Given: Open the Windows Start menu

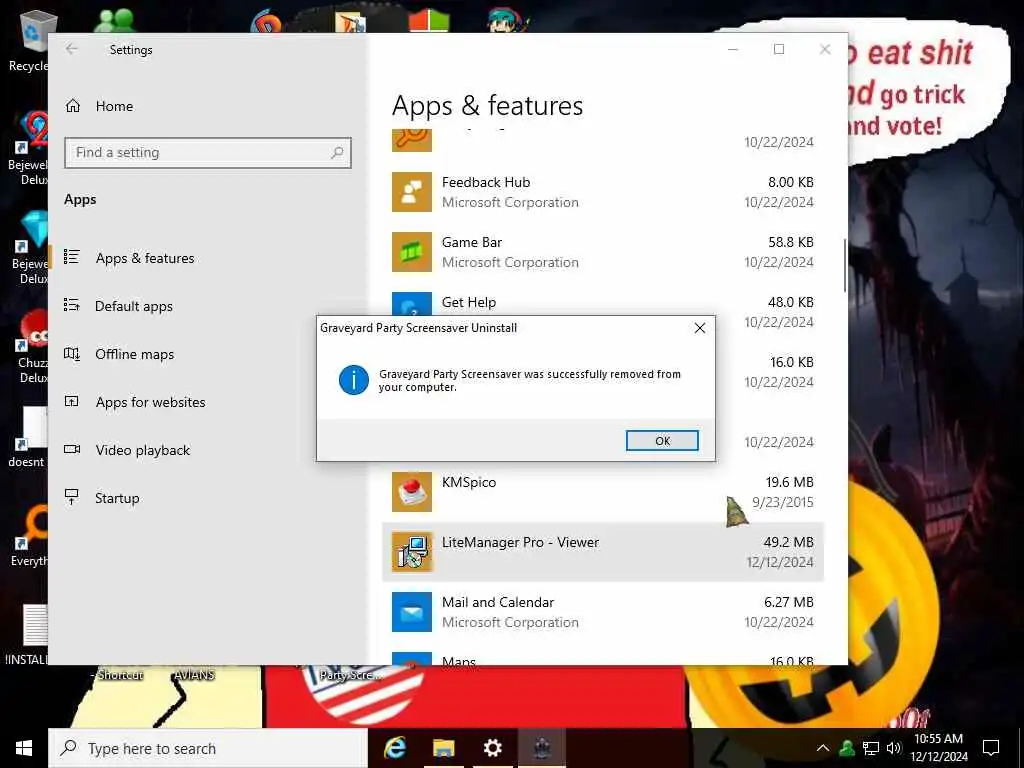Looking at the screenshot, I should point(24,748).
